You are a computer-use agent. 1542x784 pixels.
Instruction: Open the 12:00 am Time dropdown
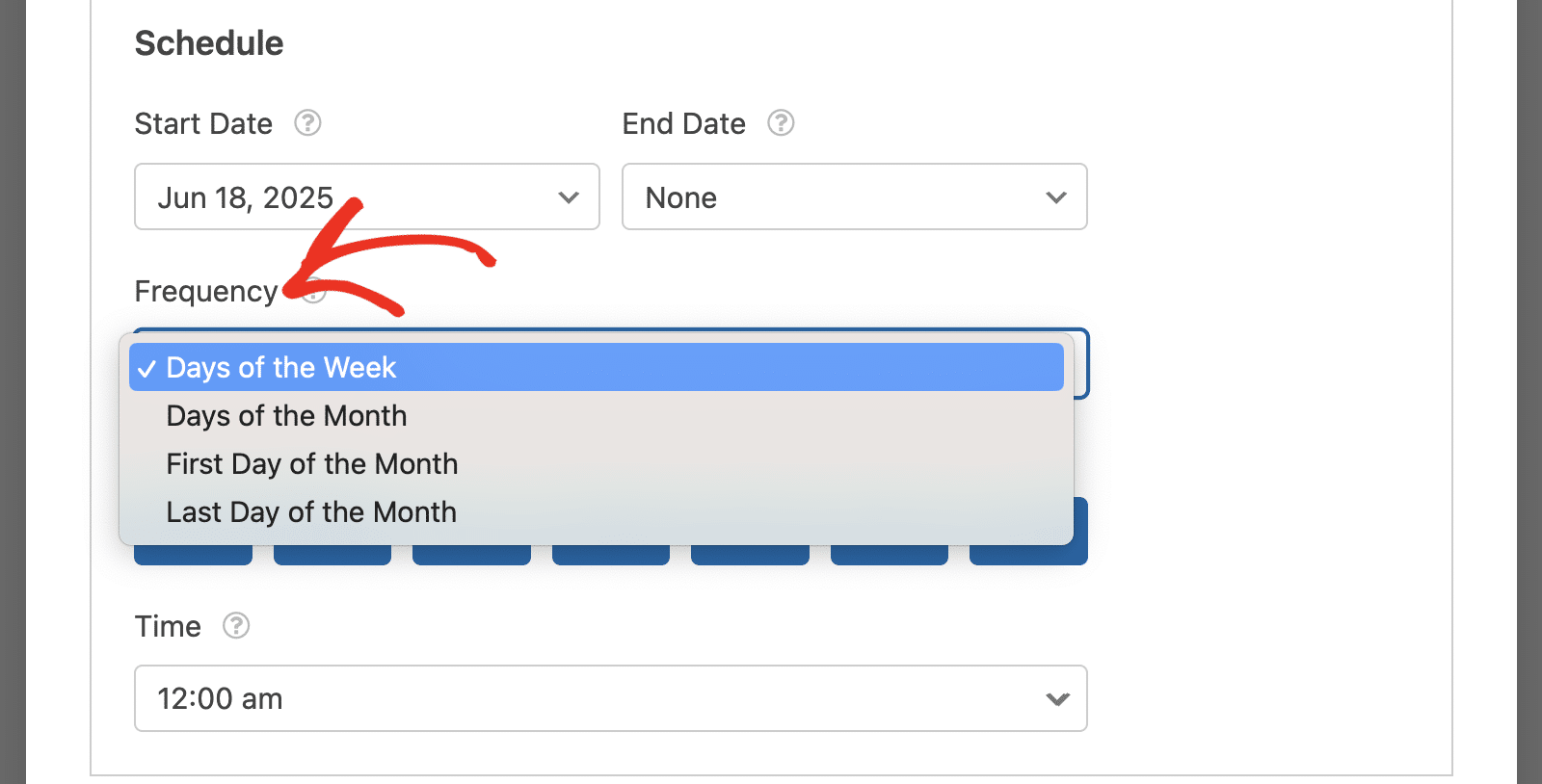[x=611, y=698]
